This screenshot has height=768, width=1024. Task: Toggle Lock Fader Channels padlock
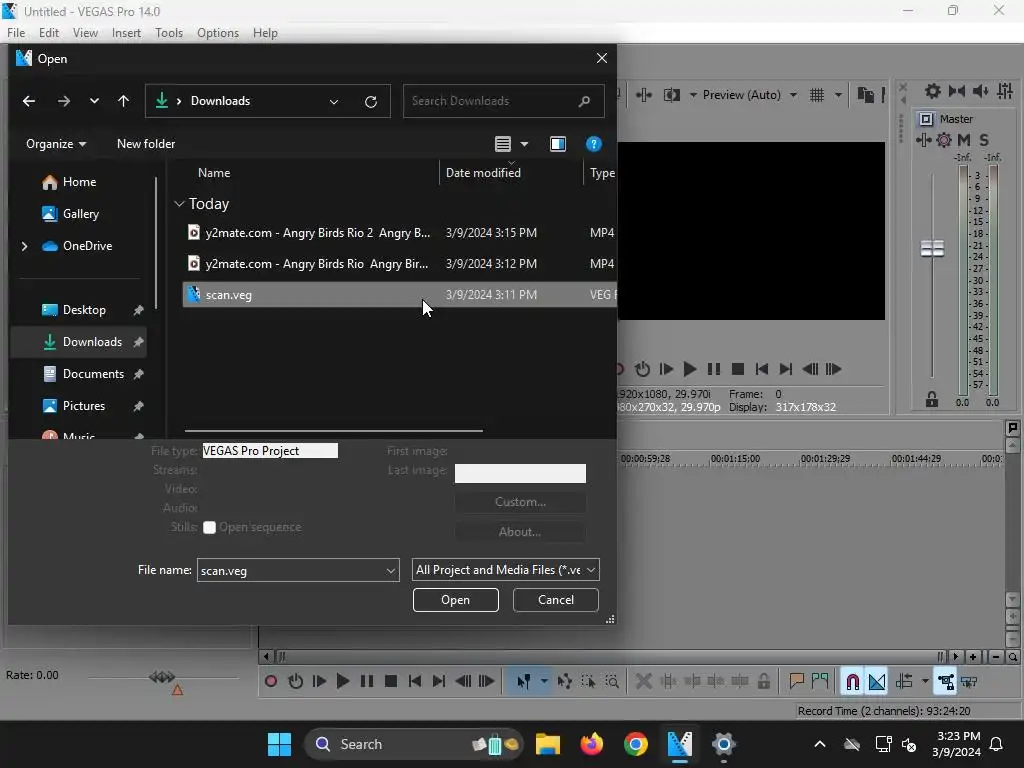932,399
